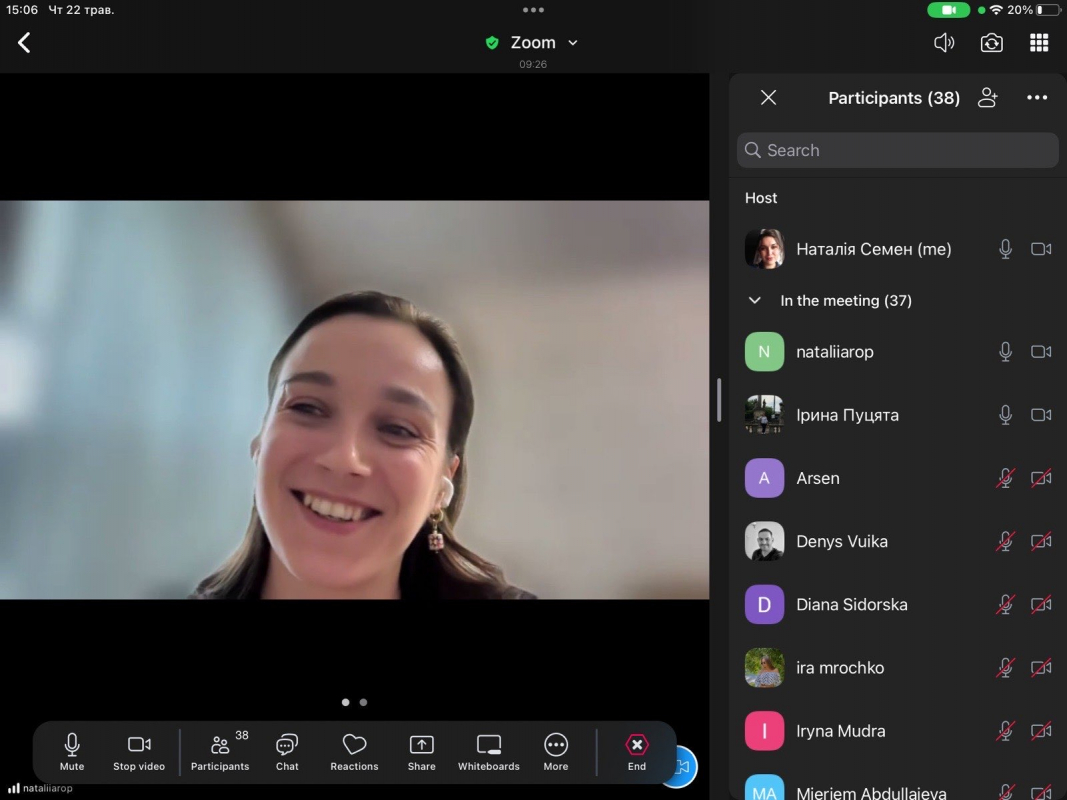Open the More options menu
The image size is (1067, 800).
556,752
